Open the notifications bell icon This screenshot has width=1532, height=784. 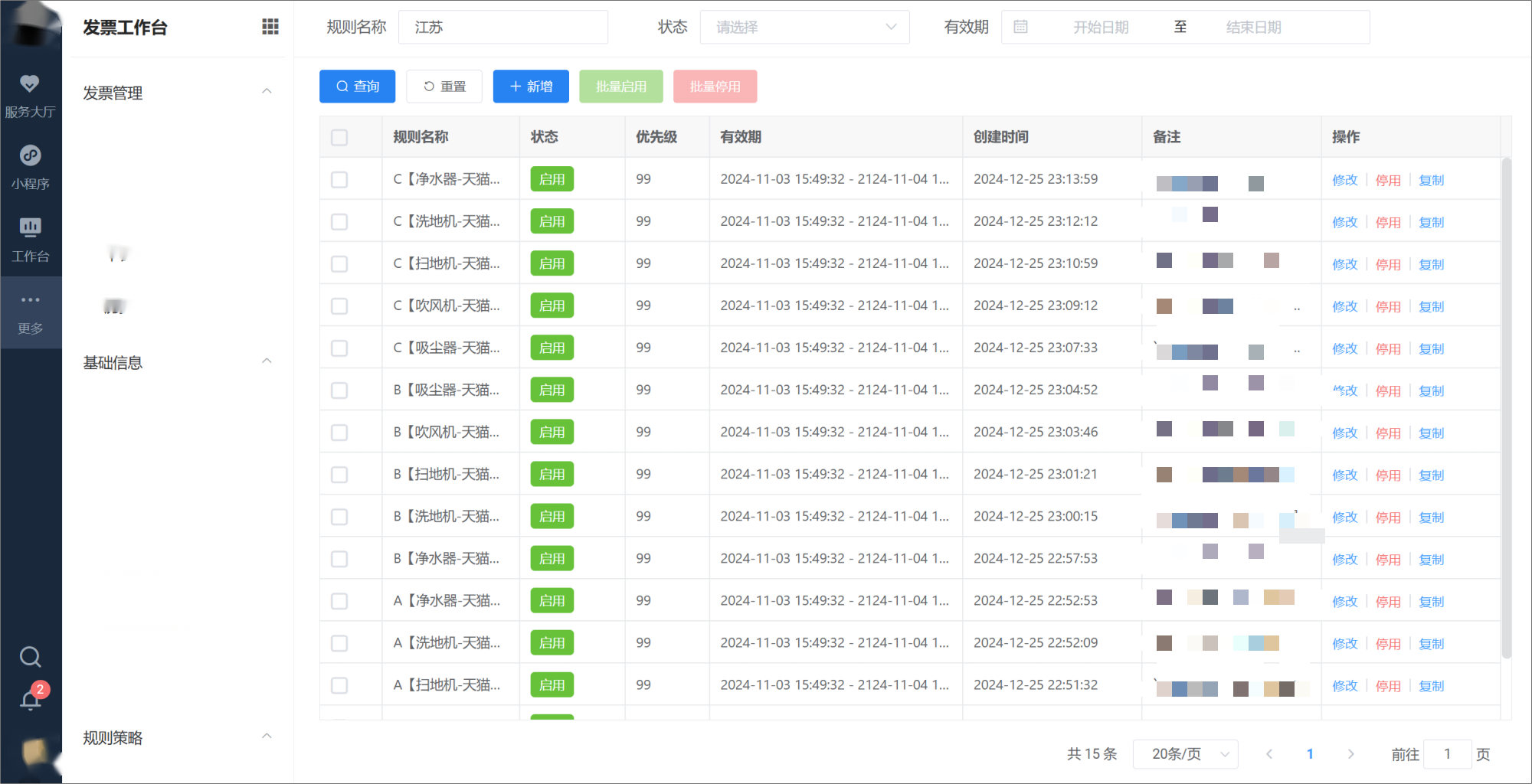30,701
